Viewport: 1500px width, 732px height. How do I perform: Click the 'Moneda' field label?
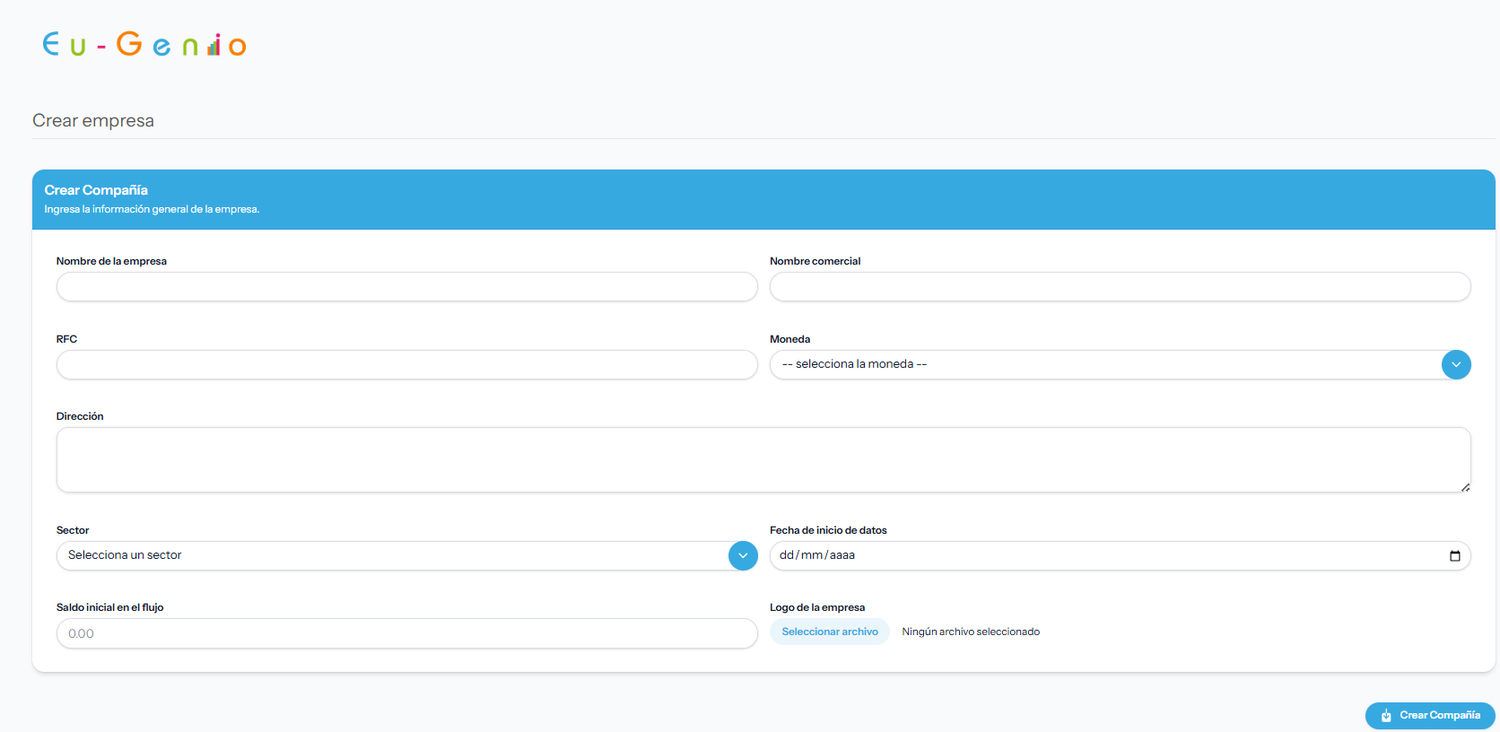tap(790, 339)
